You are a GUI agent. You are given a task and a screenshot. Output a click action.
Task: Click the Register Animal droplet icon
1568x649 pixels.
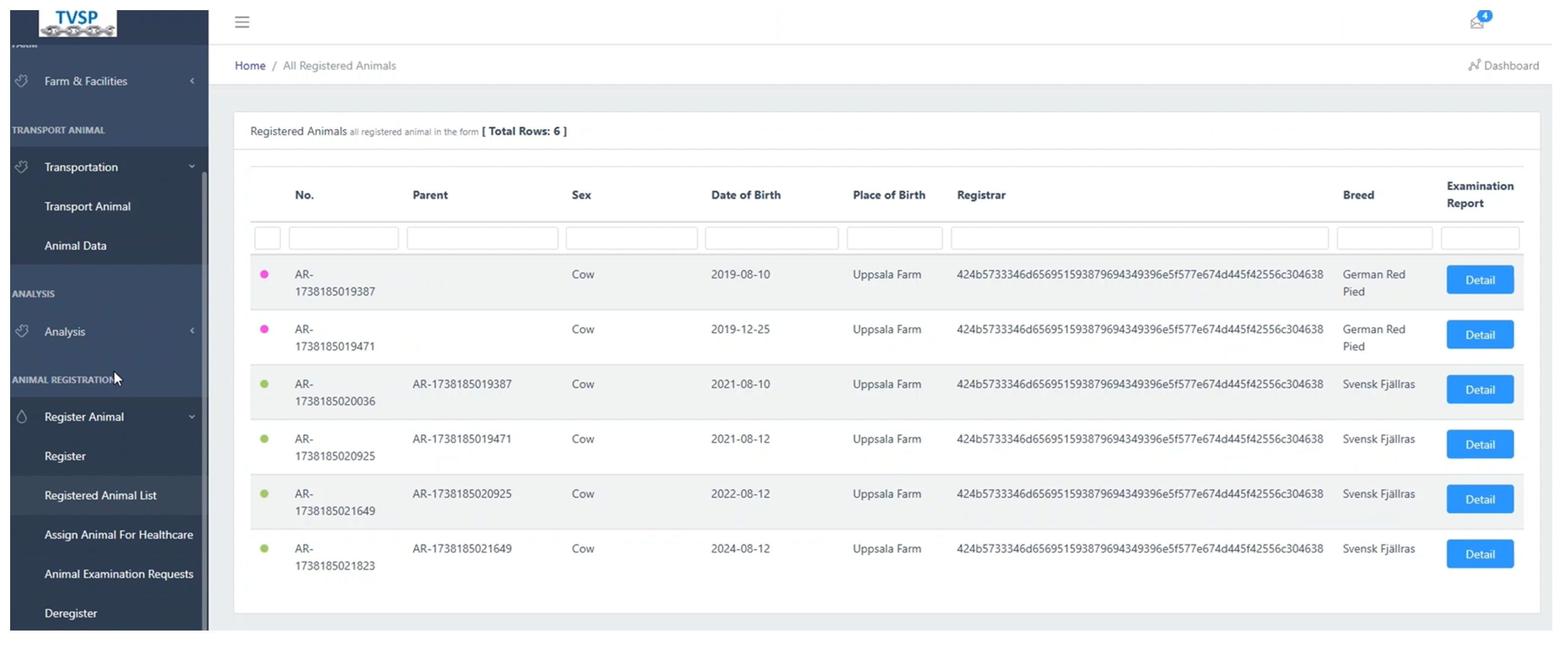[22, 417]
